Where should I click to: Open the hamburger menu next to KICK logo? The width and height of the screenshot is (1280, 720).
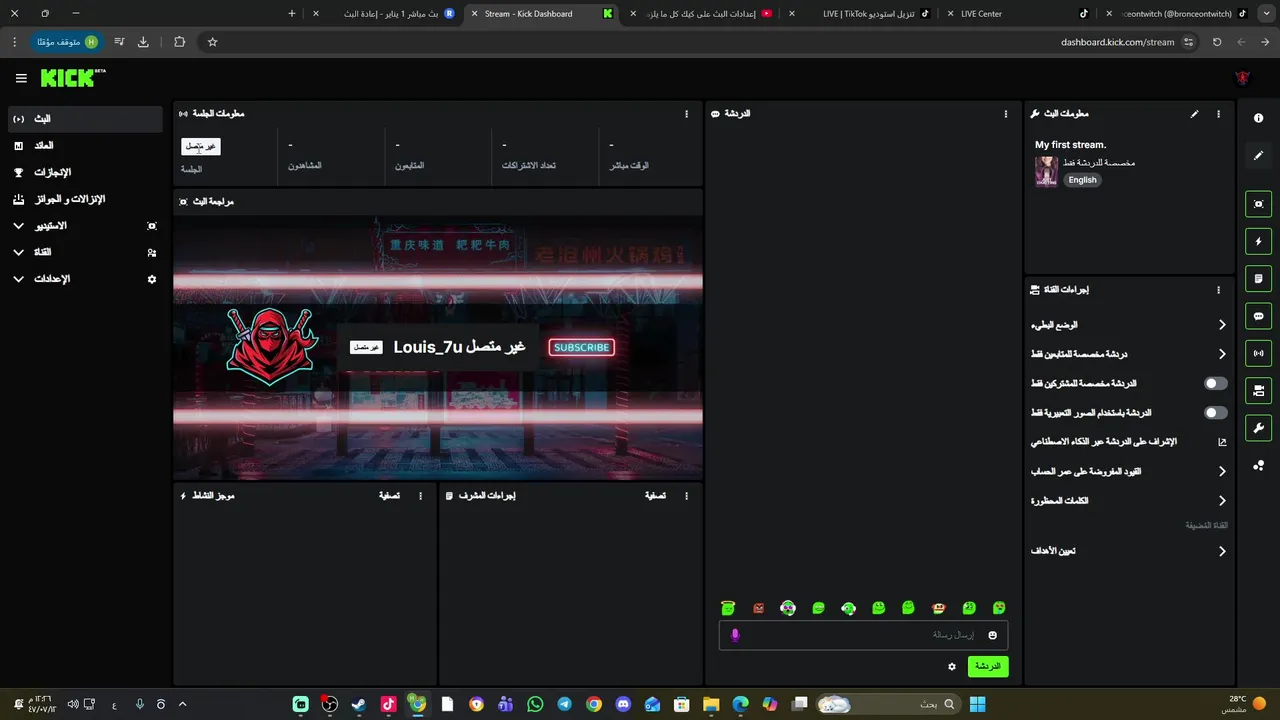coord(21,78)
